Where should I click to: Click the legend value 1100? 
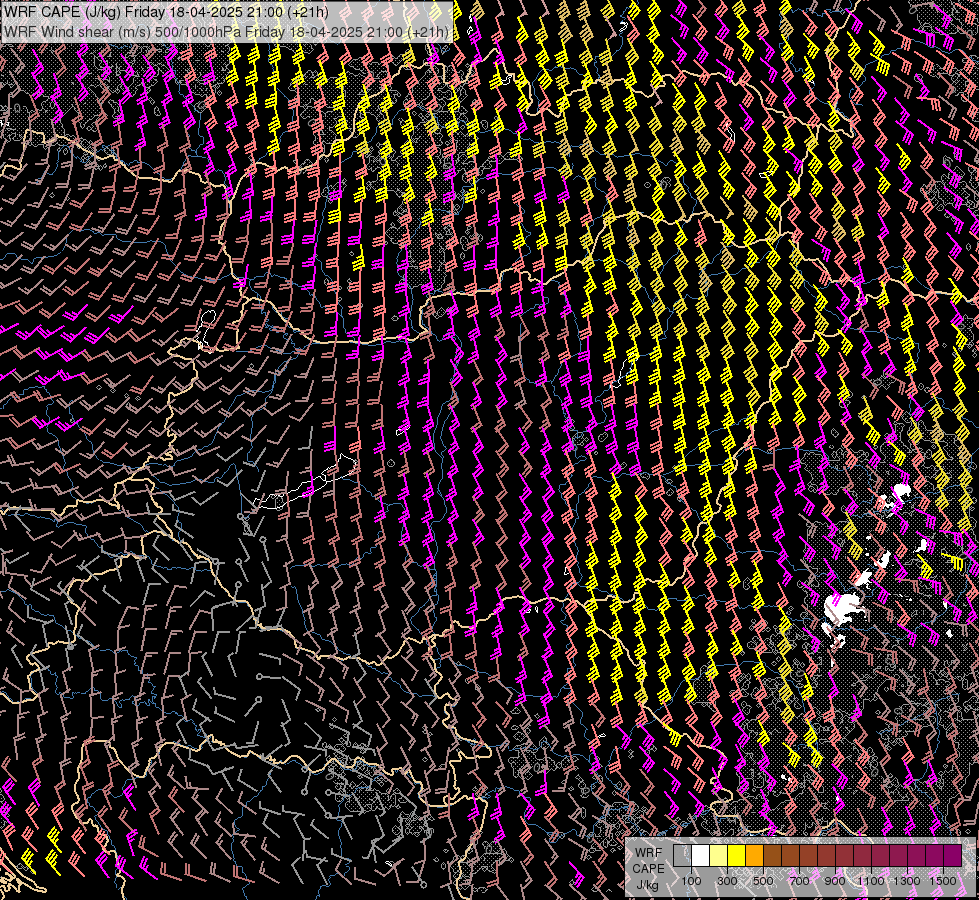point(870,881)
